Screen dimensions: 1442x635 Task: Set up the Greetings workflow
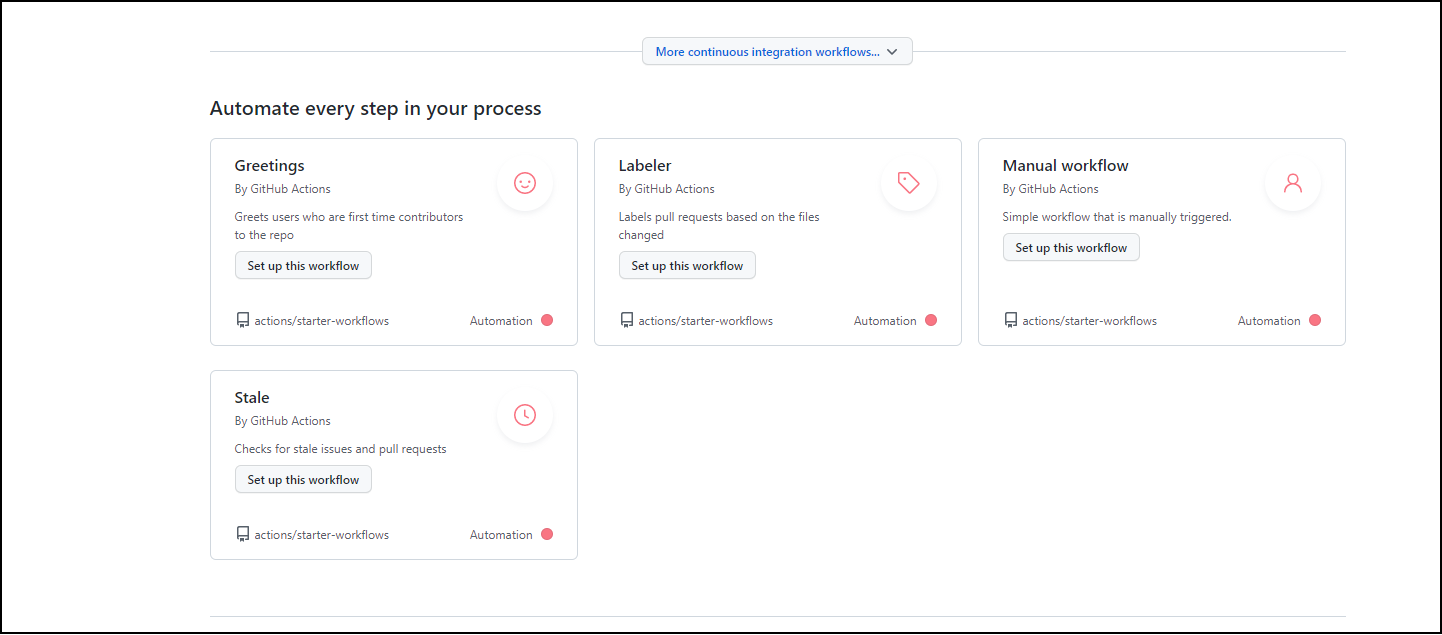pos(303,266)
